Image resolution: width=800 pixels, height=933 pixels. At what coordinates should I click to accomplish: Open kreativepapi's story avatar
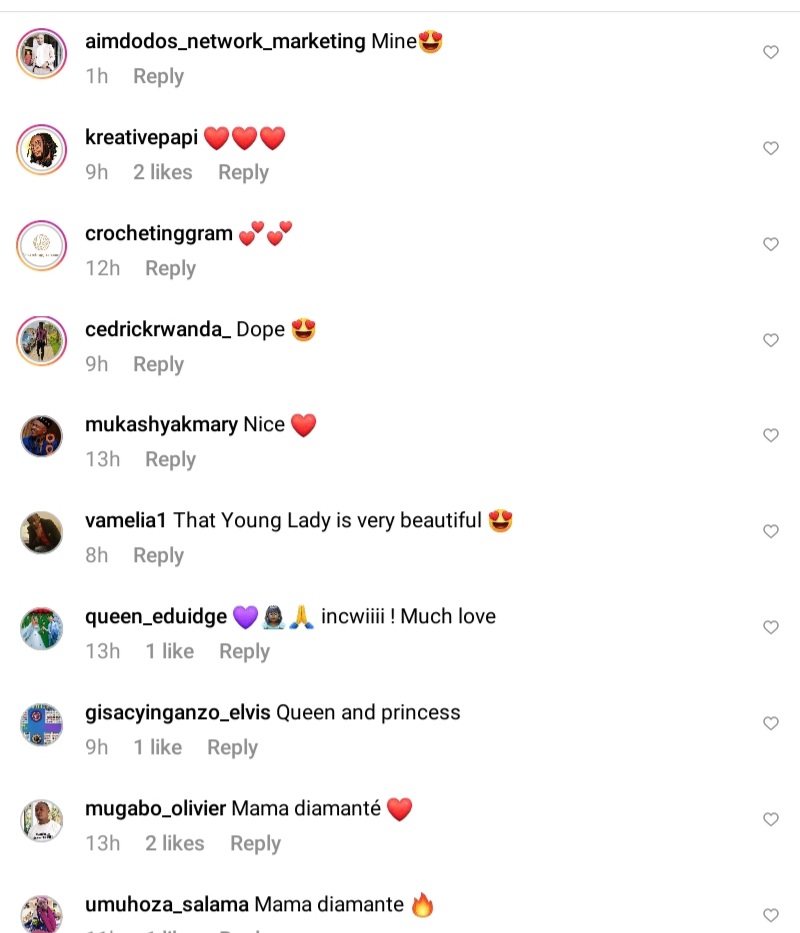[x=42, y=149]
